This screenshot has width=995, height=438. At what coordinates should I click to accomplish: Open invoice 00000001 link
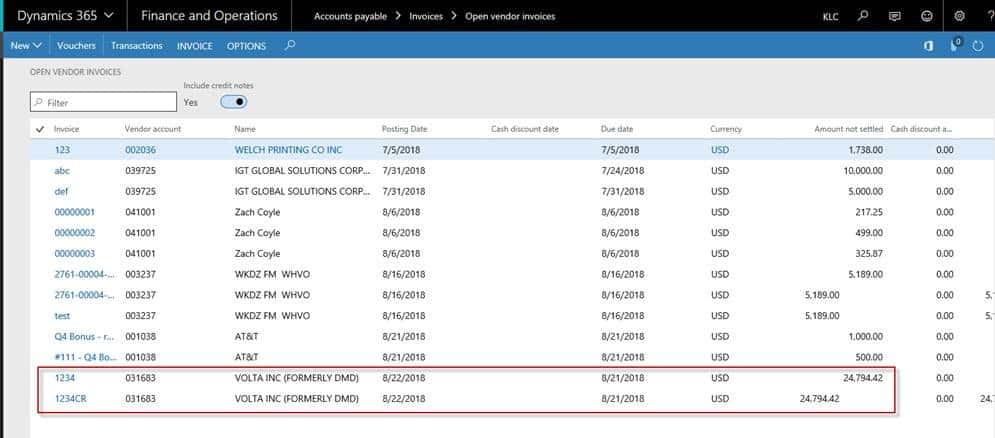pyautogui.click(x=75, y=212)
